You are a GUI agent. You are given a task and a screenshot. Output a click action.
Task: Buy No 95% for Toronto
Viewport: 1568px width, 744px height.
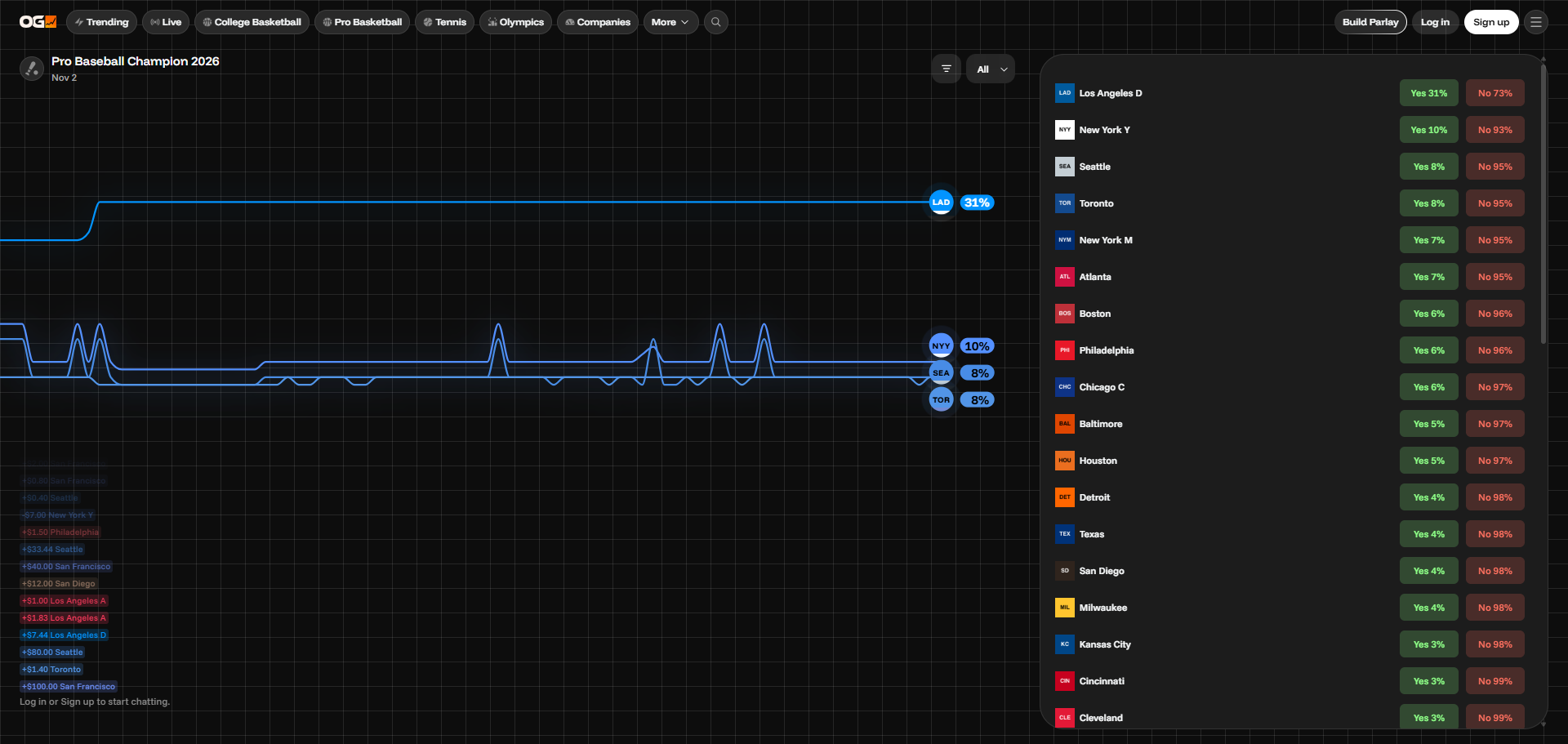click(1494, 203)
